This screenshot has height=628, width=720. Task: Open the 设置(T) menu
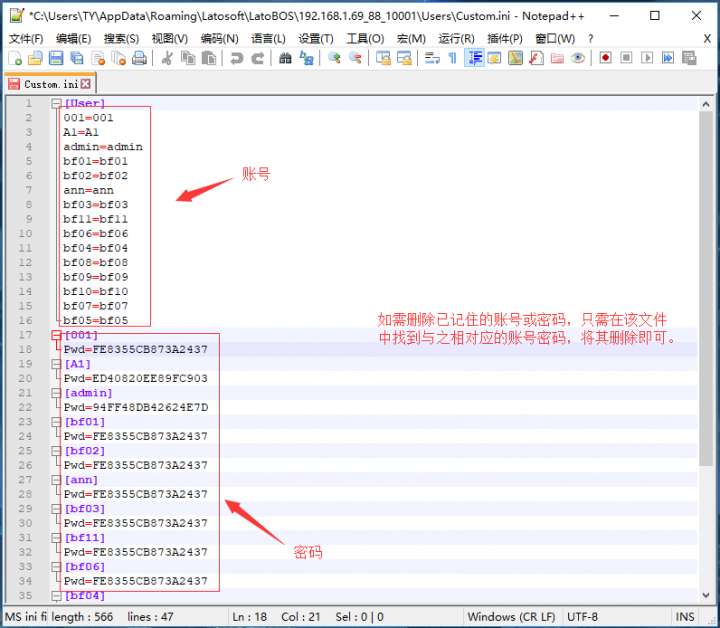(x=316, y=39)
